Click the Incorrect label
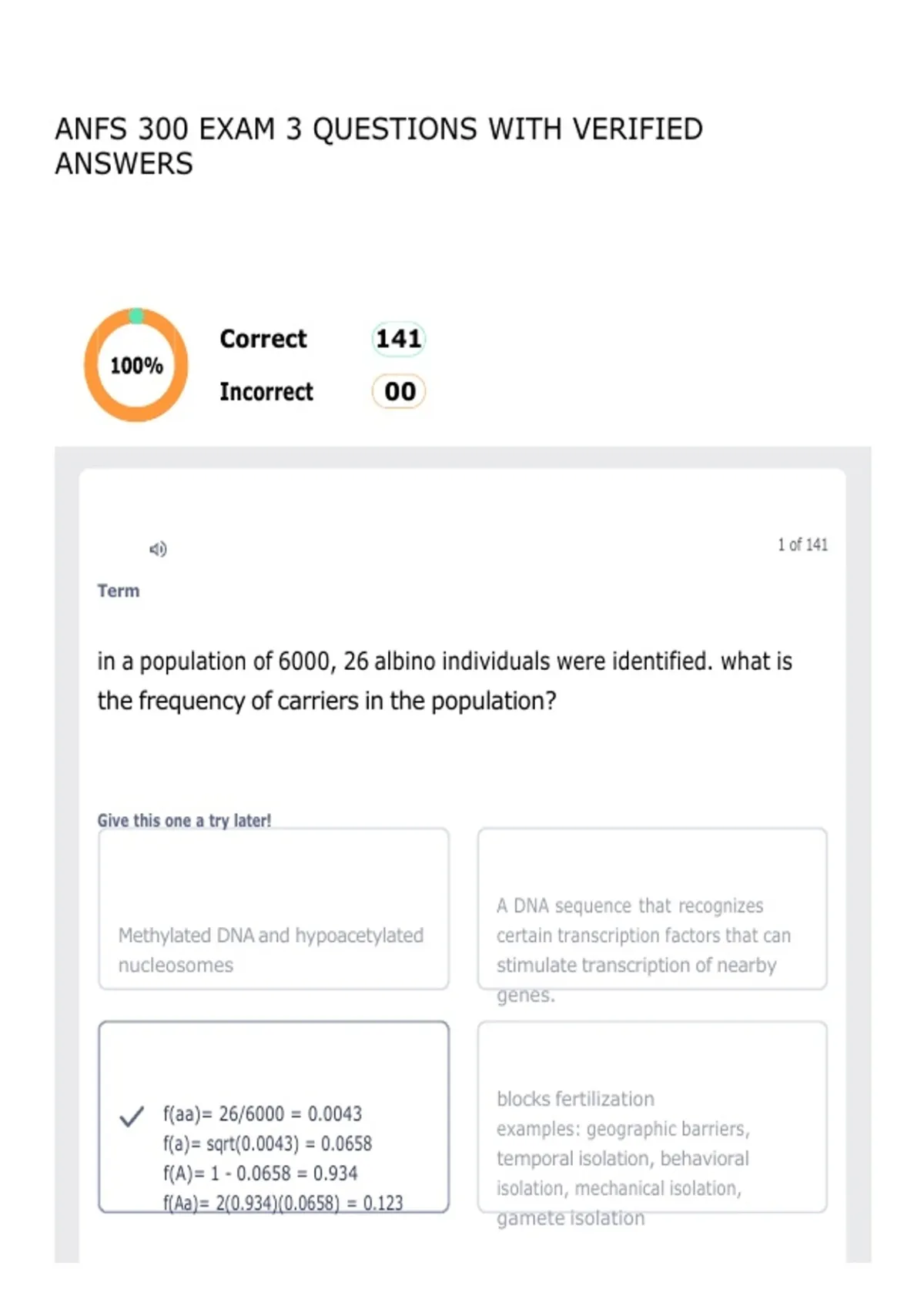This screenshot has height=1309, width=924. (266, 391)
